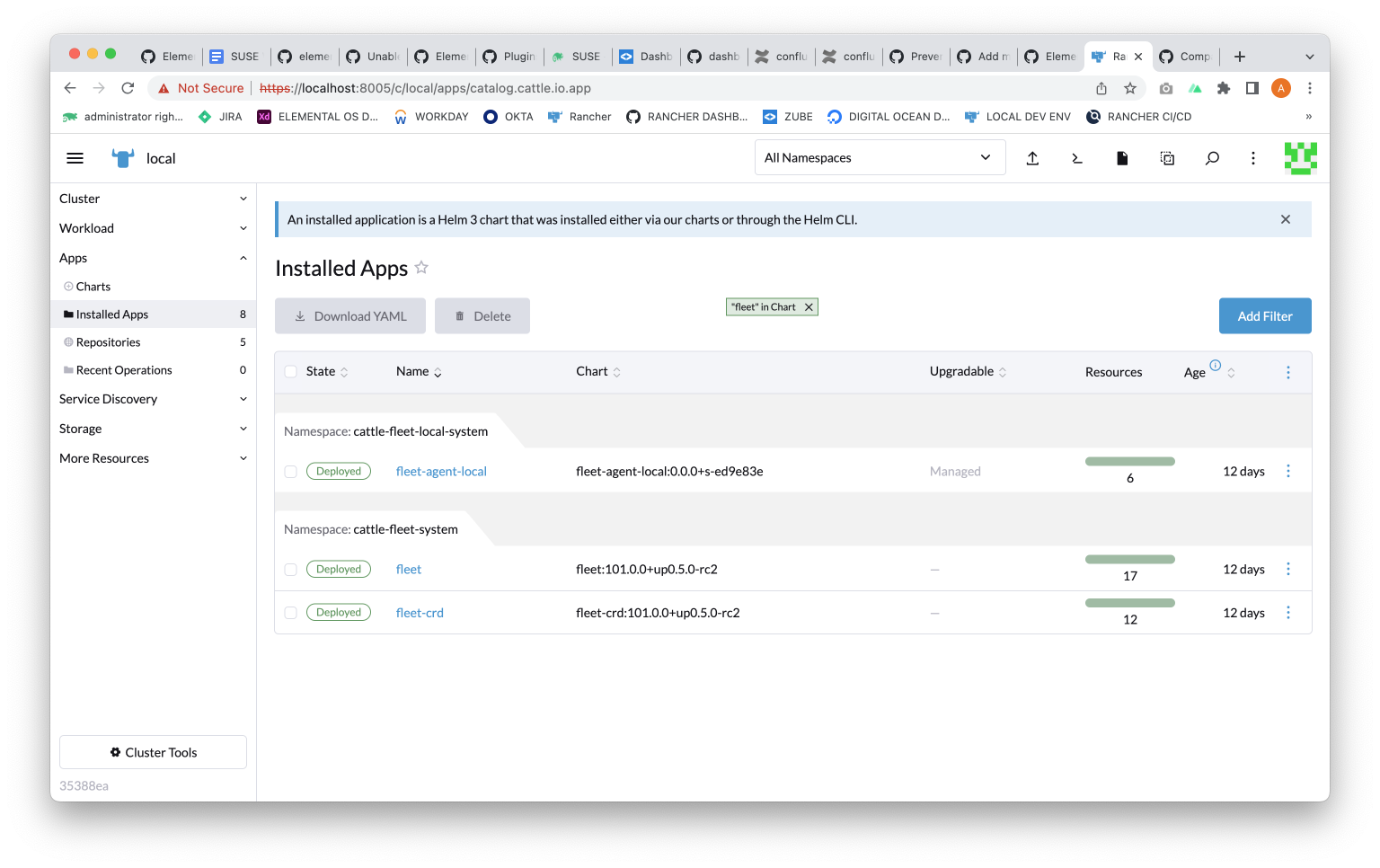
Task: Check the fleet-agent-local row checkbox
Action: click(x=290, y=472)
